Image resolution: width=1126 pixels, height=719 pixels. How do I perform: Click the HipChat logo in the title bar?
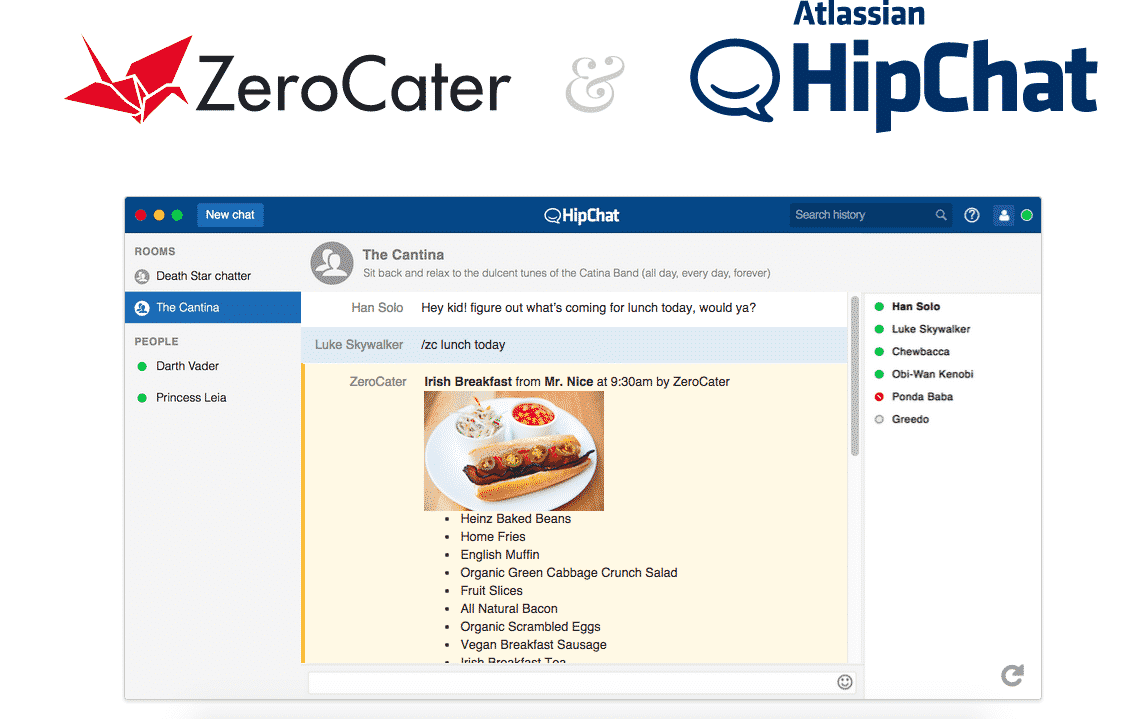[x=581, y=215]
